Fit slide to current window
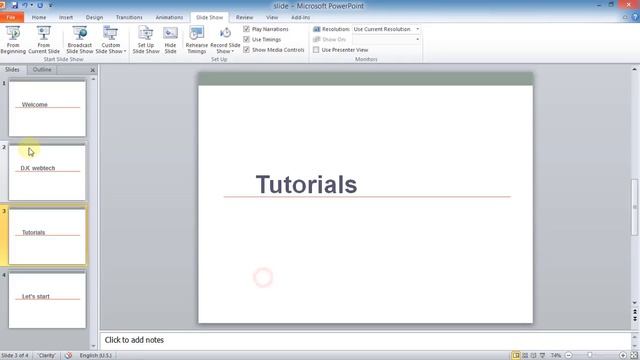Screen dimensions: 640x360 [x=634, y=356]
